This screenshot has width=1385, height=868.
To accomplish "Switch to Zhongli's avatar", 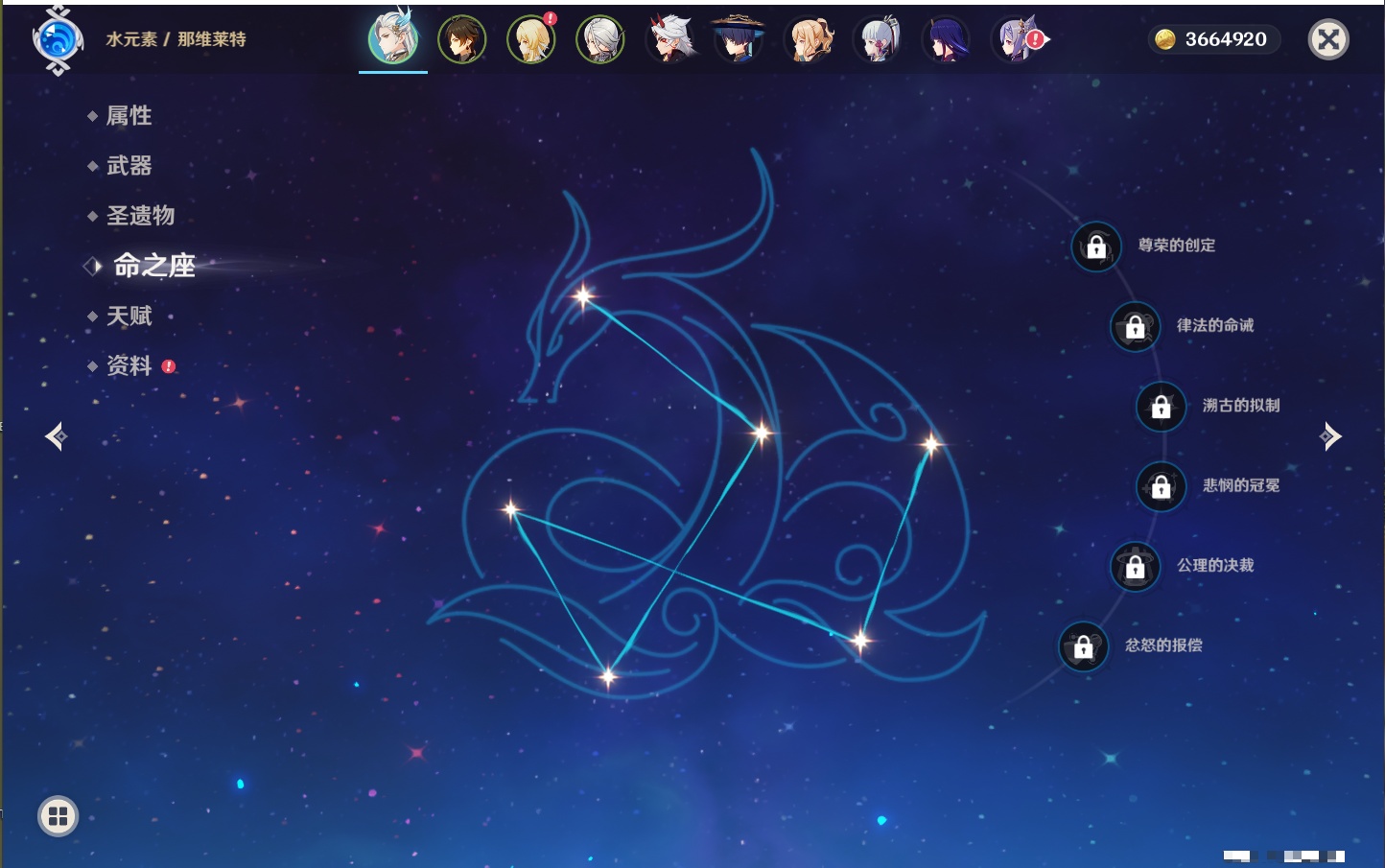I will (462, 39).
